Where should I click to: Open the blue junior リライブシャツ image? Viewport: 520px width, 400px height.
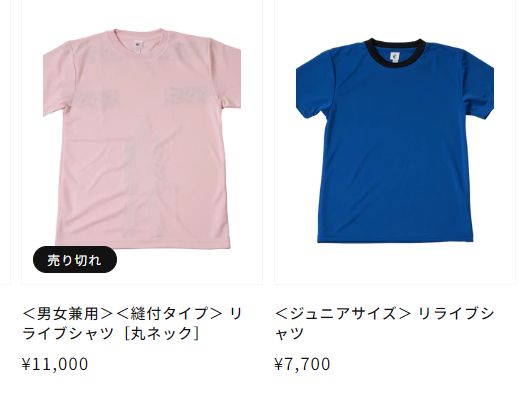coord(395,141)
